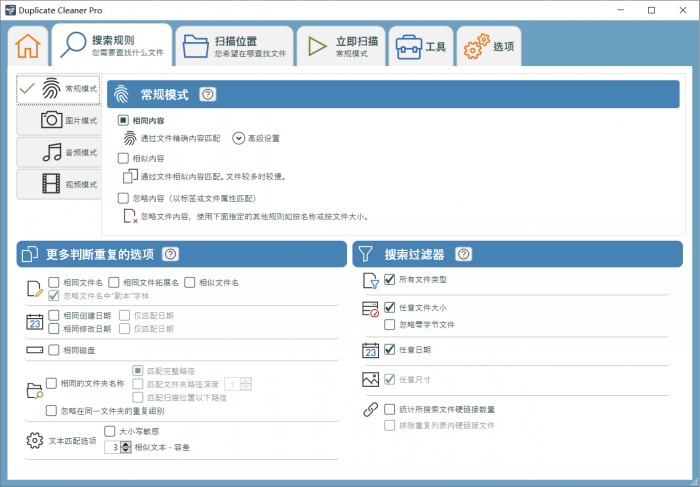Click fingerprint icon in 常规模式 header
This screenshot has width=700, height=487.
tap(121, 95)
